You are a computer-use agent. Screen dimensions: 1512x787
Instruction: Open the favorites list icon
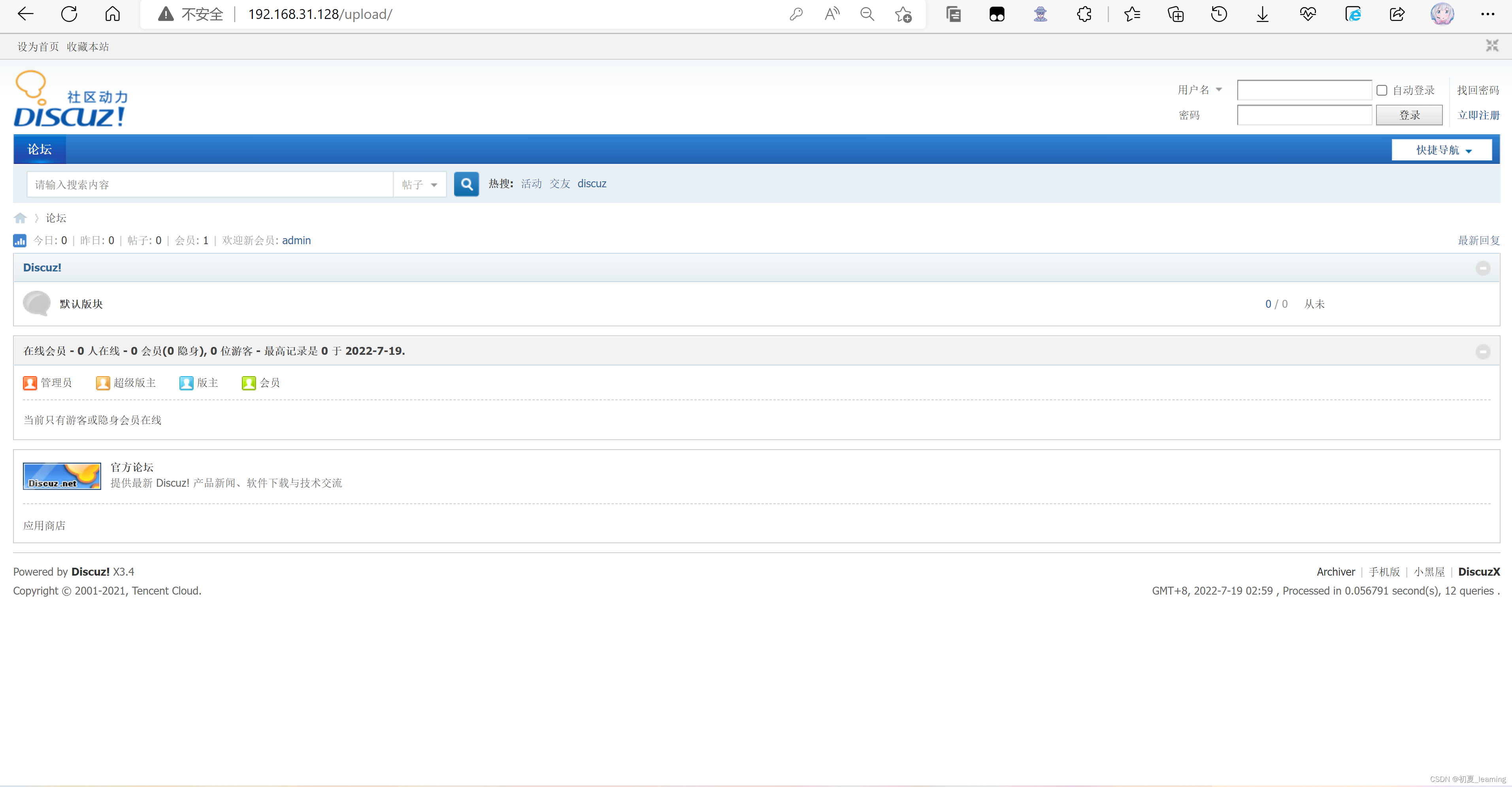point(1132,14)
